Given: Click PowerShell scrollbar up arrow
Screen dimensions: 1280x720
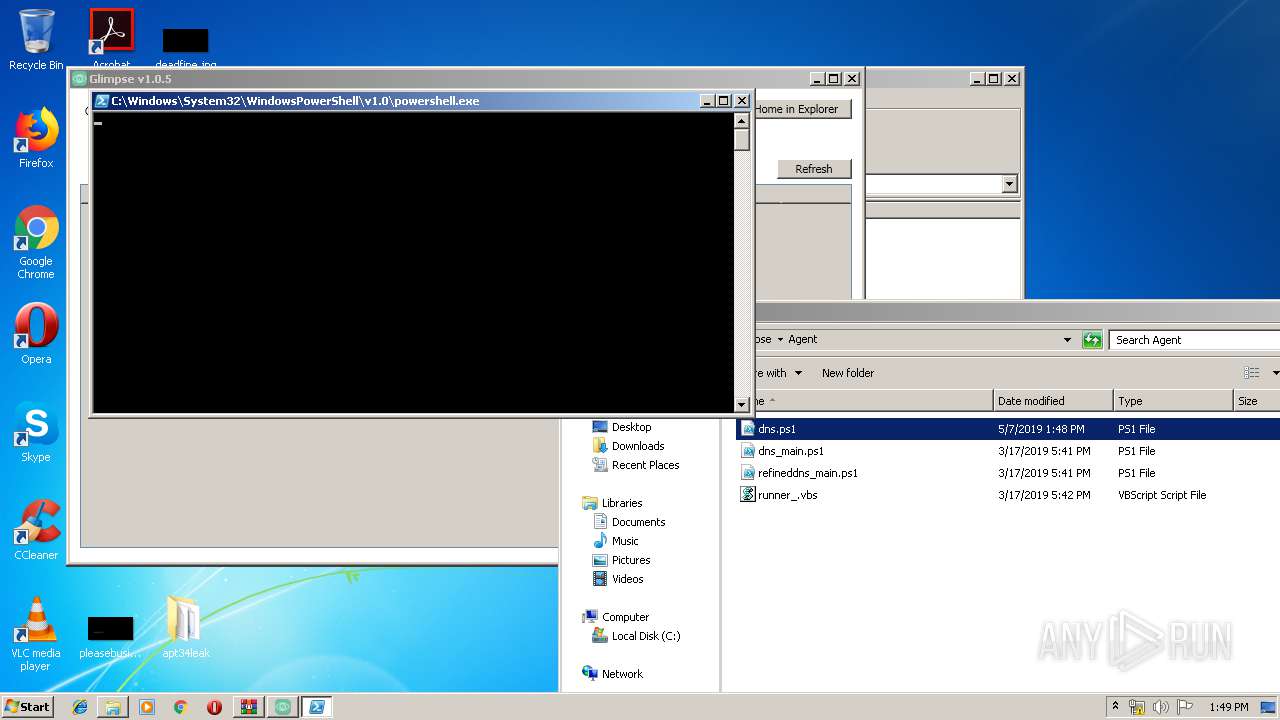Looking at the screenshot, I should point(741,121).
